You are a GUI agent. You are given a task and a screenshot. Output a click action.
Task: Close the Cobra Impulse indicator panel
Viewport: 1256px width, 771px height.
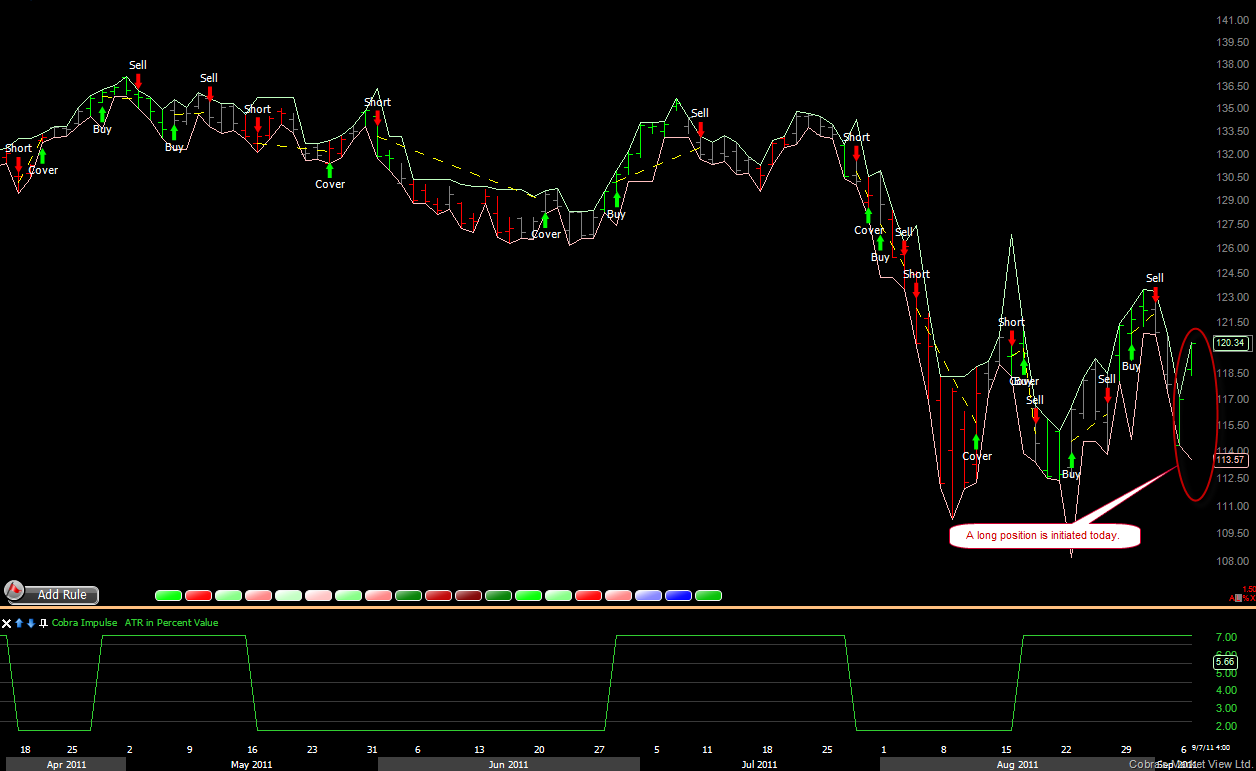pos(7,623)
